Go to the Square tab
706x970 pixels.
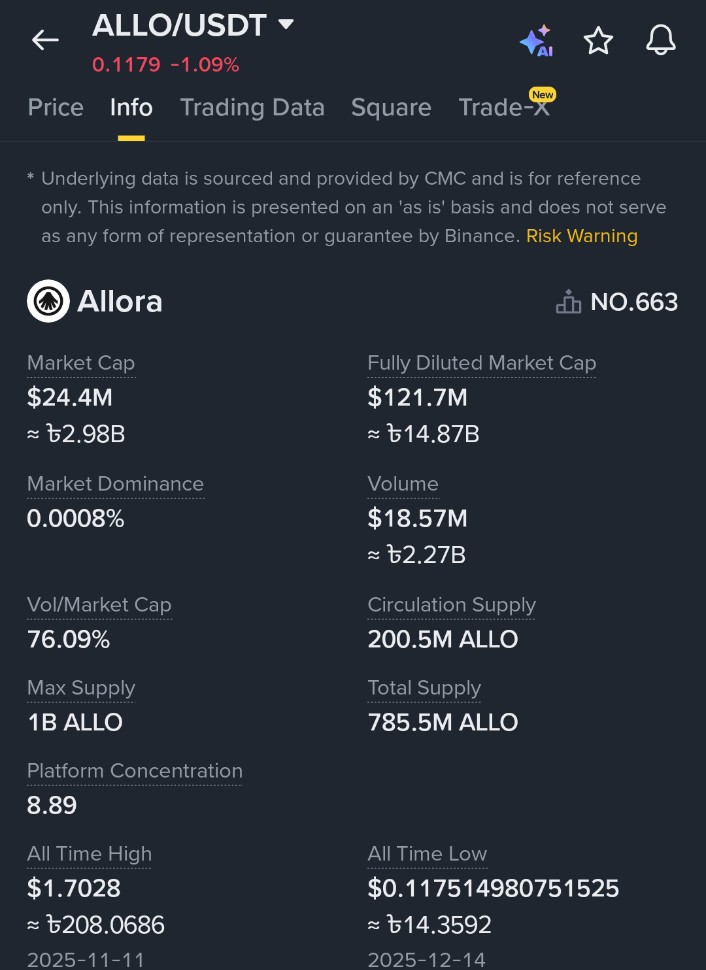(x=391, y=108)
